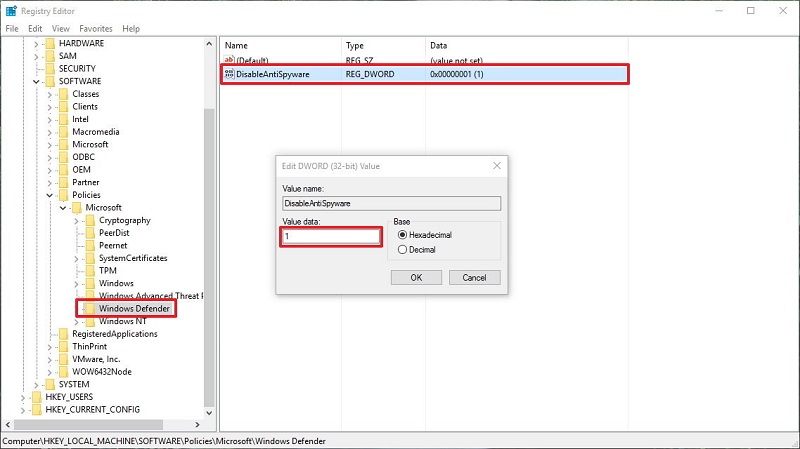This screenshot has height=449, width=800.
Task: Select the HKEY_USERS folder icon
Action: (x=36, y=397)
